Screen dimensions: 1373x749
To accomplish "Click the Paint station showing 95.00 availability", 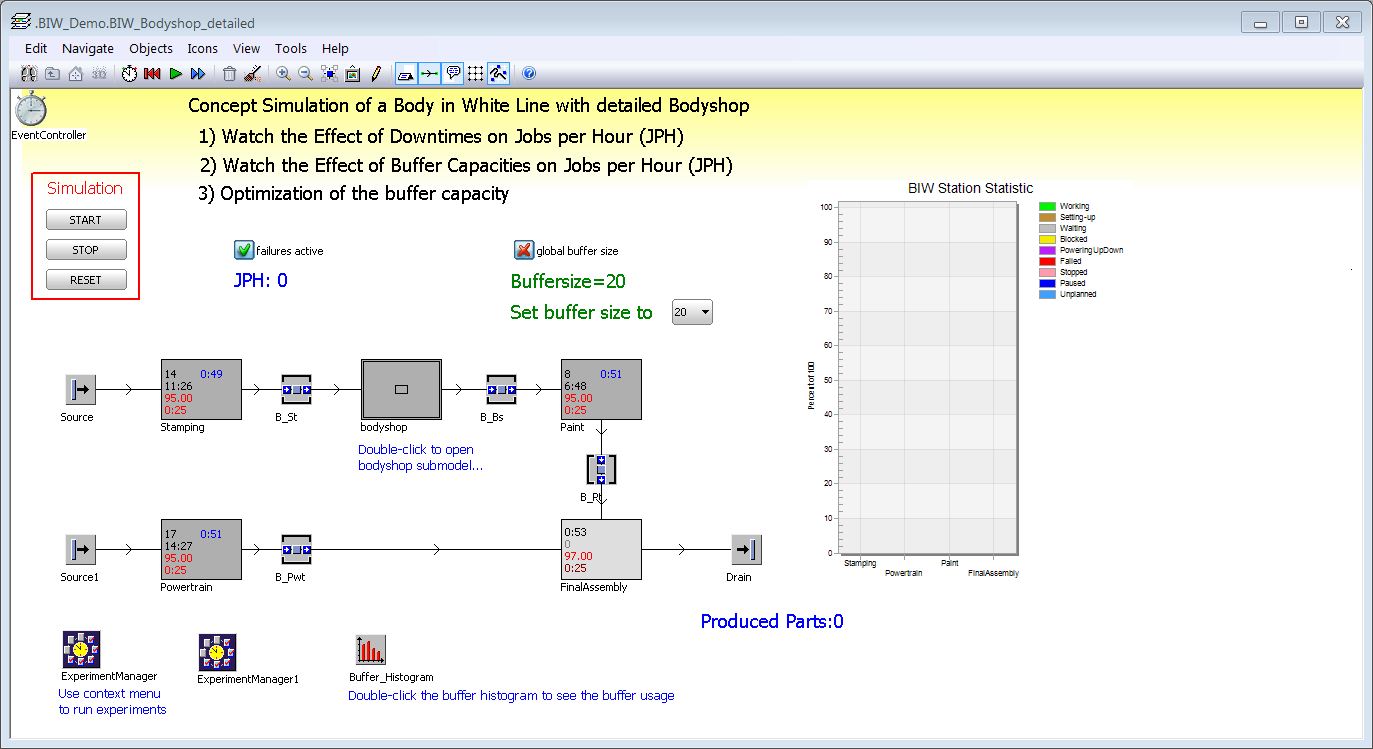I will click(x=599, y=389).
